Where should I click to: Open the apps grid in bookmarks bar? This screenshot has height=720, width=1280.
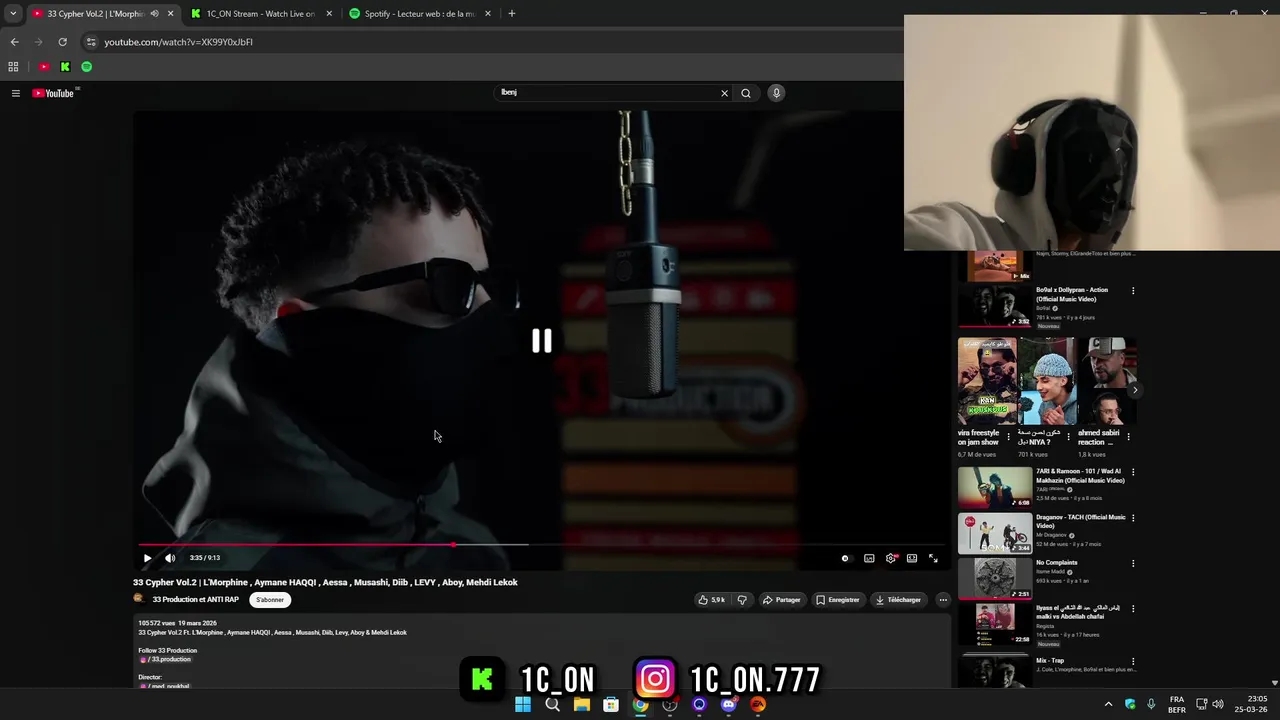[13, 67]
